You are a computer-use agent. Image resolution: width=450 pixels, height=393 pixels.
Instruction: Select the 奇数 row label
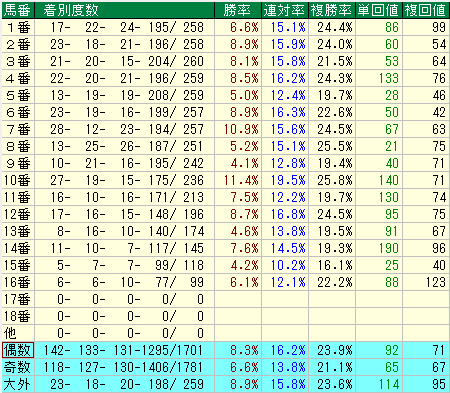tap(18, 367)
